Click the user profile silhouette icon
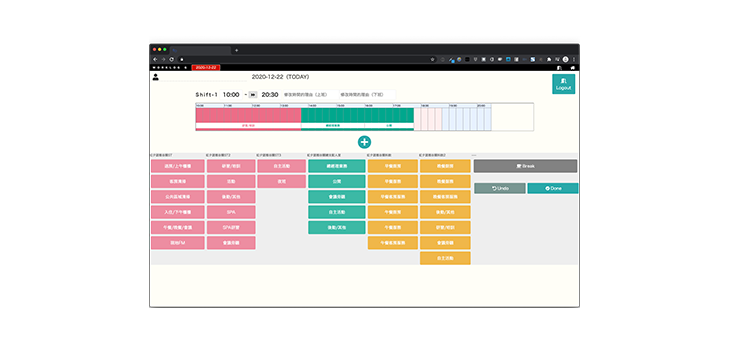 pos(155,77)
